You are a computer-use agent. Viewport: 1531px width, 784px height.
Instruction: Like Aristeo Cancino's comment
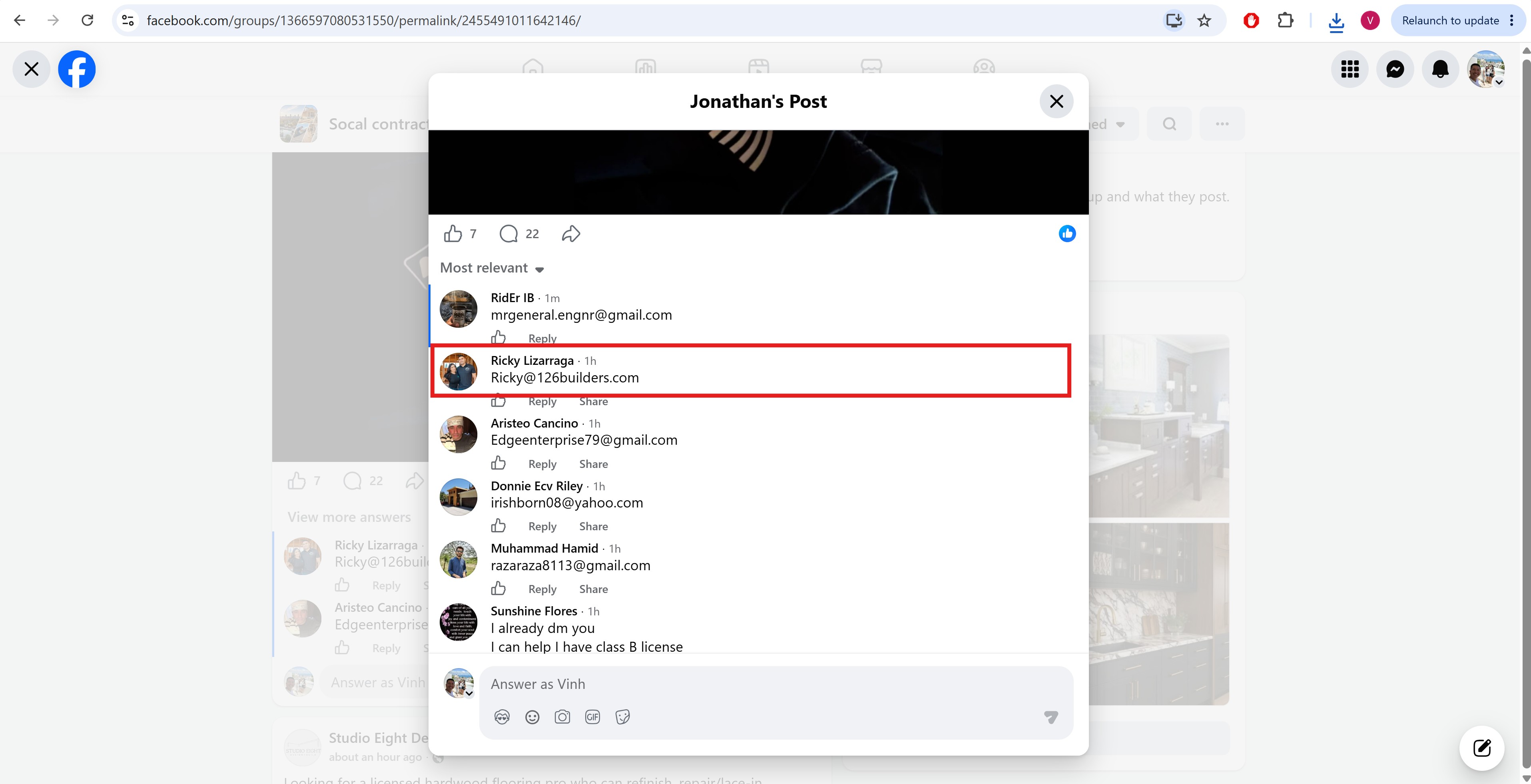[498, 463]
